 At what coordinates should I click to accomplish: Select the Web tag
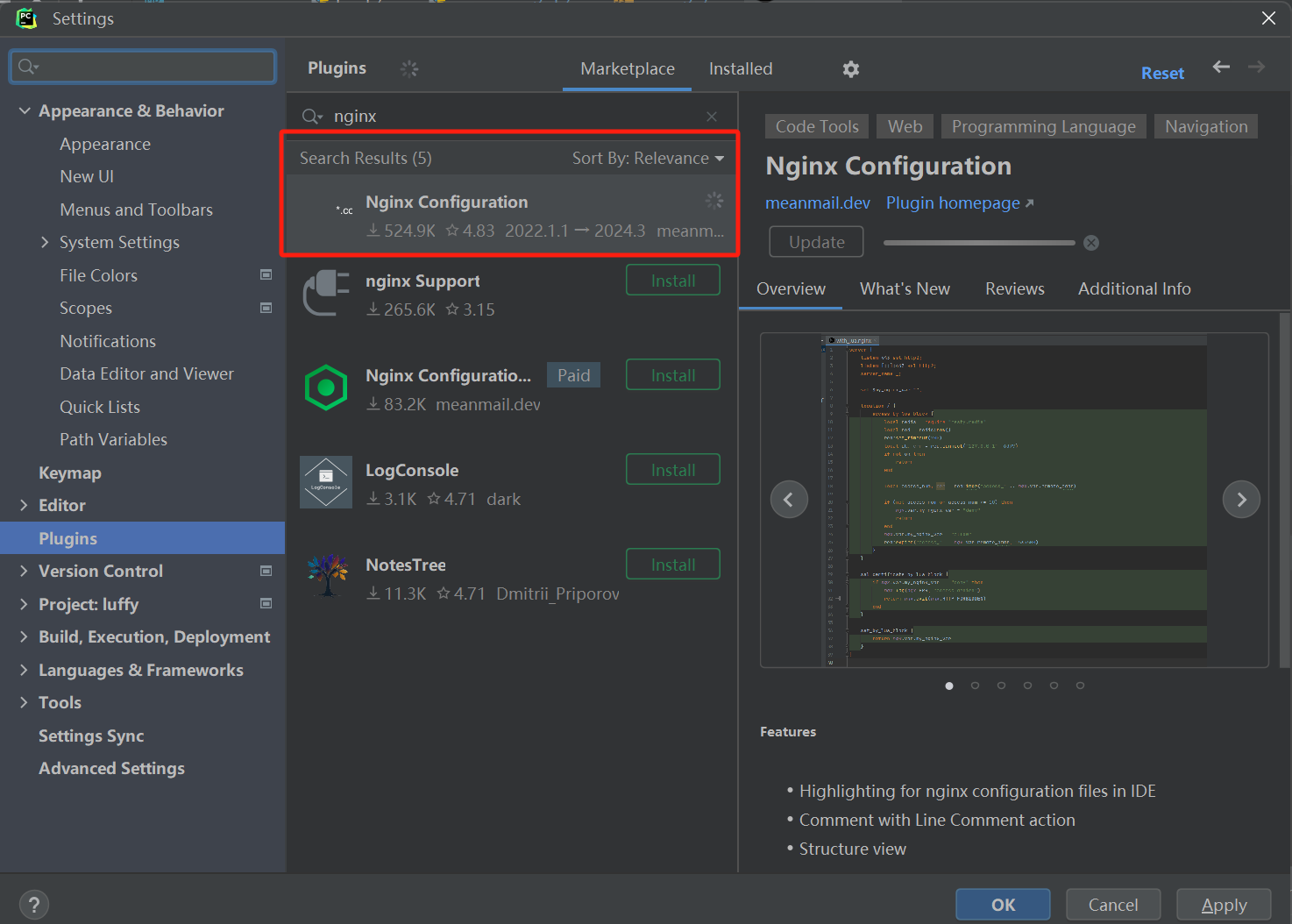(905, 126)
